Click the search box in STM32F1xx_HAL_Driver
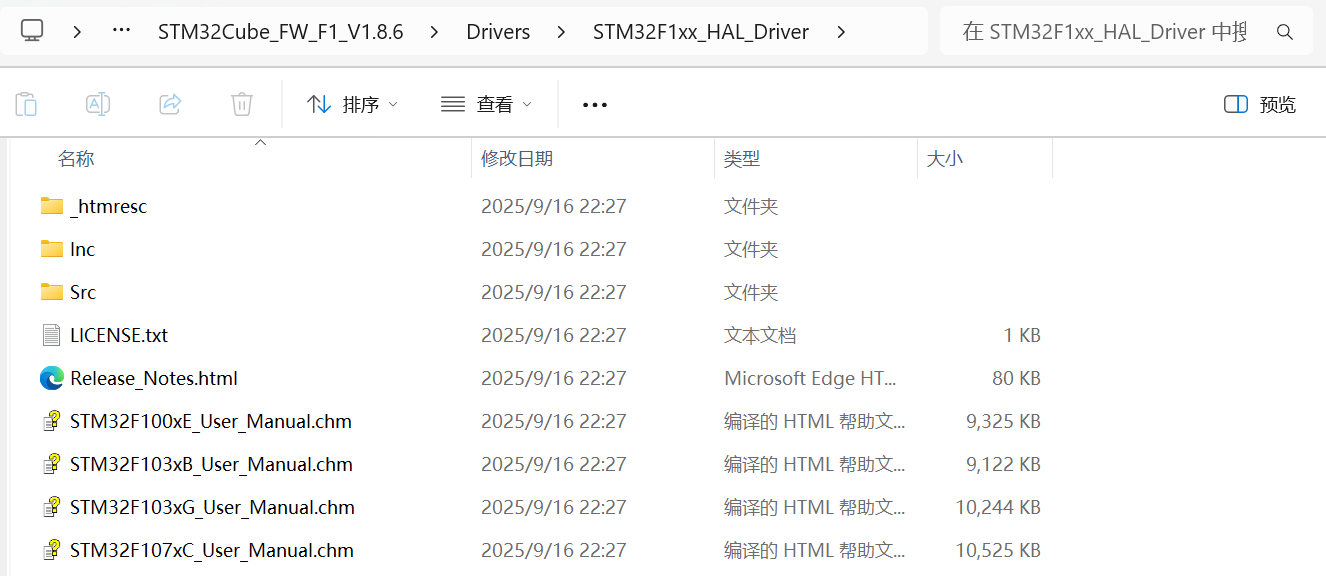 [1105, 32]
